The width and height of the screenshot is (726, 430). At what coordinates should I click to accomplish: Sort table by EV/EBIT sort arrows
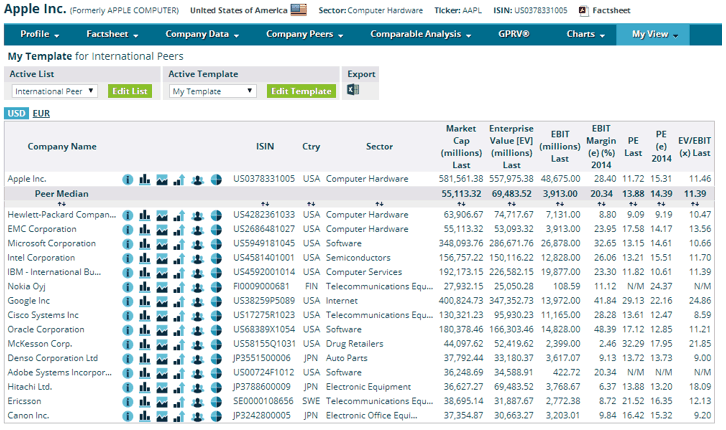[695, 204]
